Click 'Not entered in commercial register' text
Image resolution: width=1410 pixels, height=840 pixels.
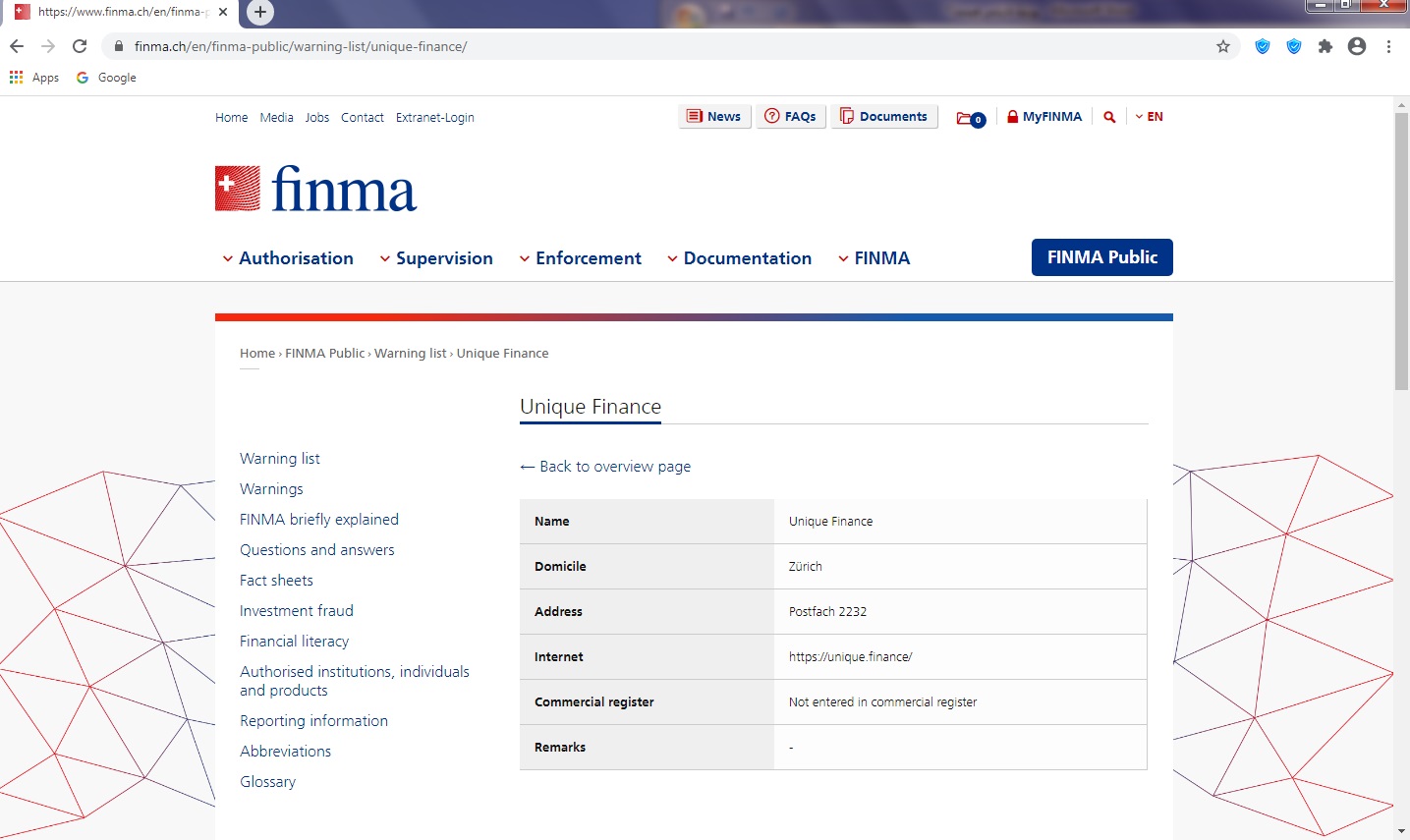883,702
